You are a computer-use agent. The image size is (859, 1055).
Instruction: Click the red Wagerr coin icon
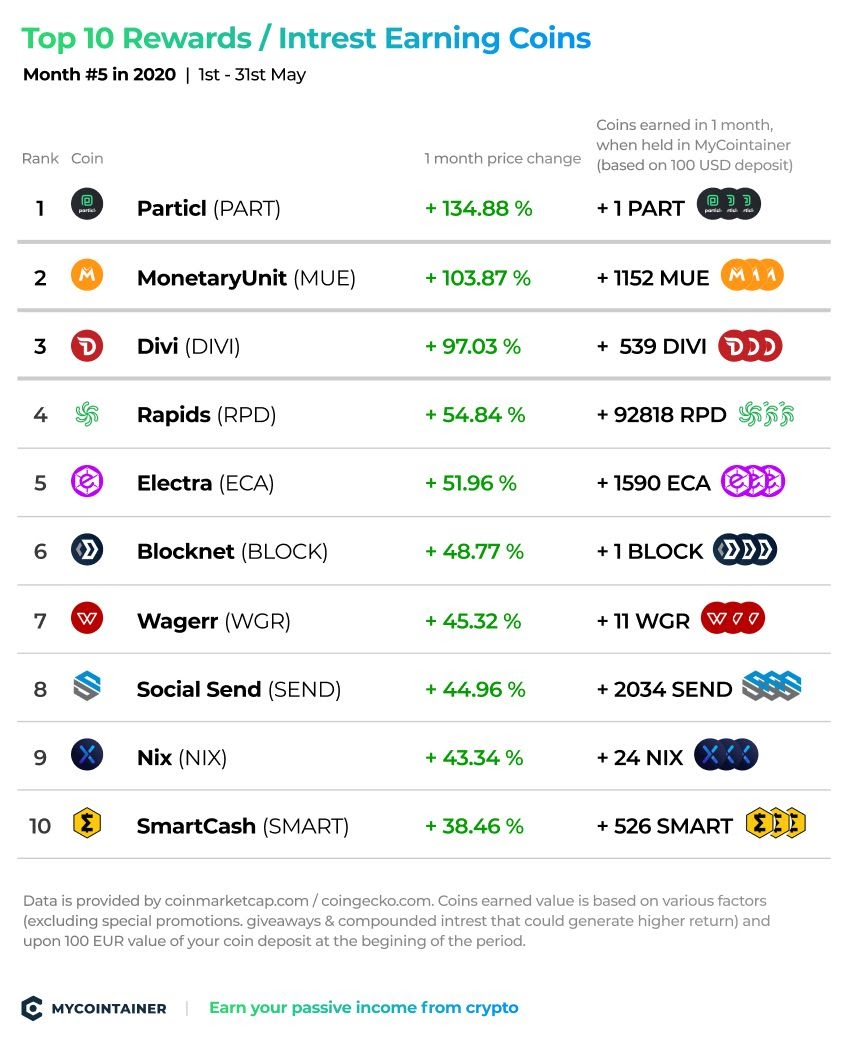(87, 618)
